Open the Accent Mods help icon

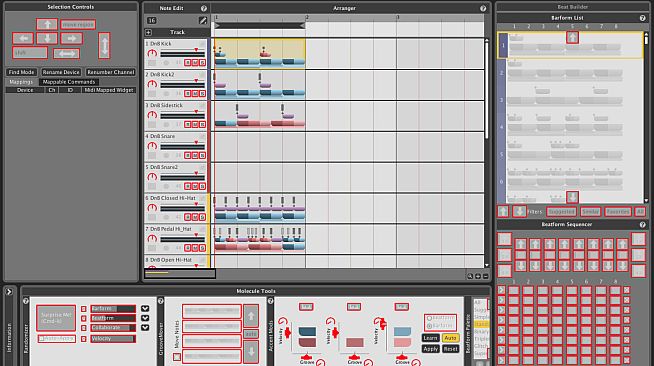click(x=270, y=301)
